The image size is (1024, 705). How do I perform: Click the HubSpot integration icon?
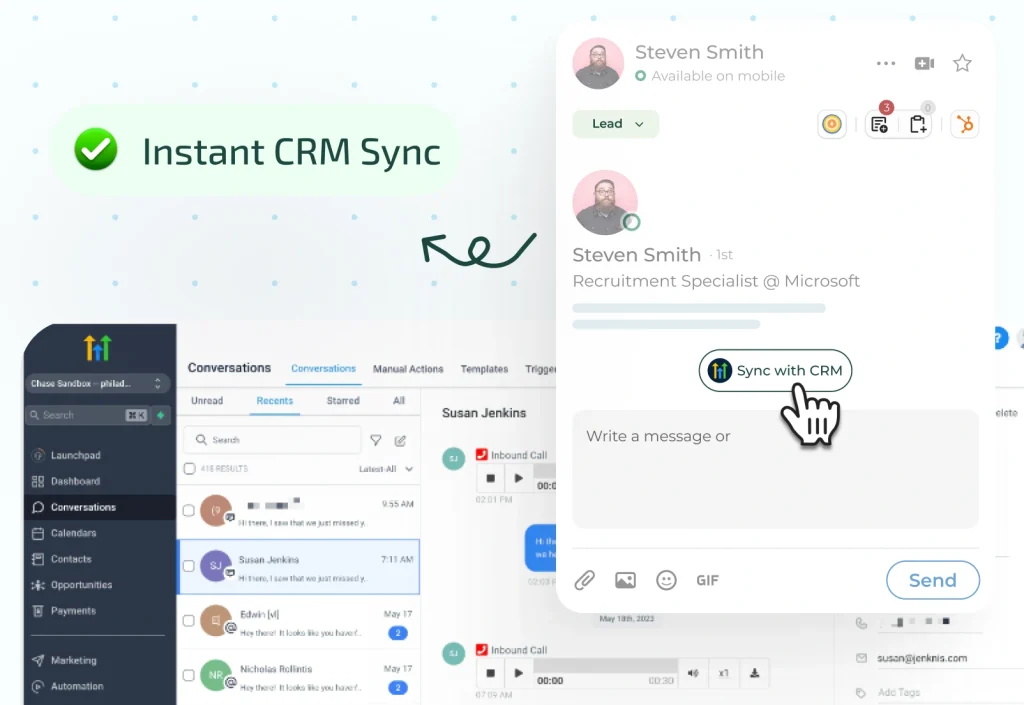tap(965, 124)
